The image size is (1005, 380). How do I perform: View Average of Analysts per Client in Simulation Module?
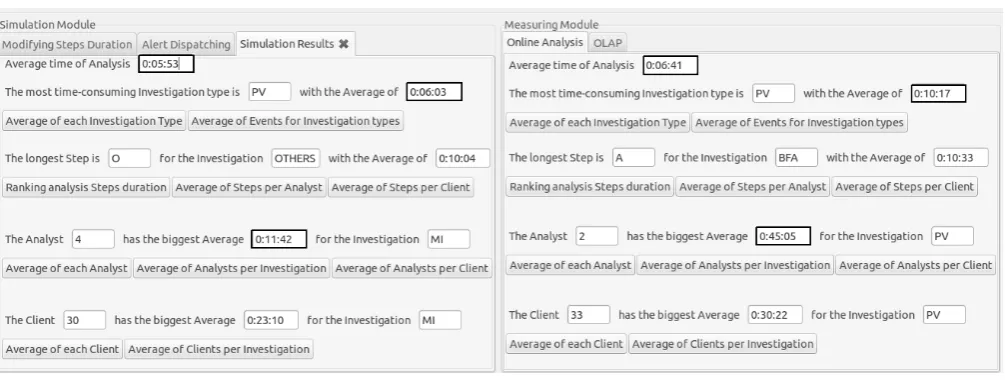pos(411,268)
